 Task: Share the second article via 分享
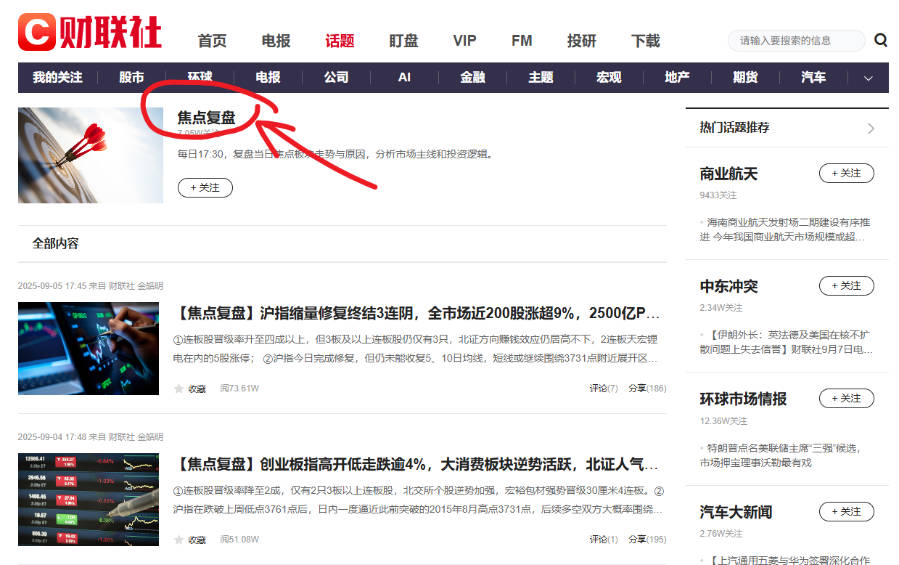pyautogui.click(x=646, y=539)
